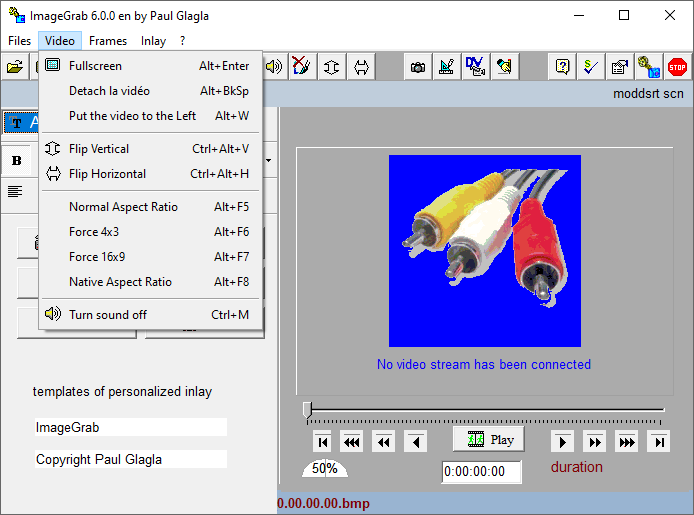Click the Play button

[x=489, y=439]
